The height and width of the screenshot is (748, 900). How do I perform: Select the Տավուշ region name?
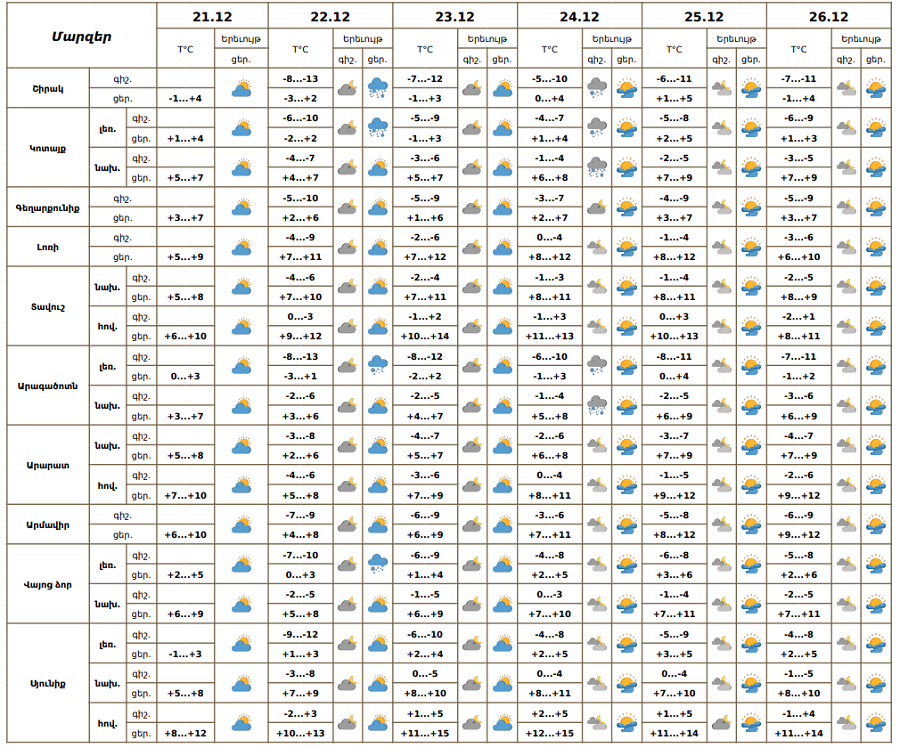coord(48,307)
